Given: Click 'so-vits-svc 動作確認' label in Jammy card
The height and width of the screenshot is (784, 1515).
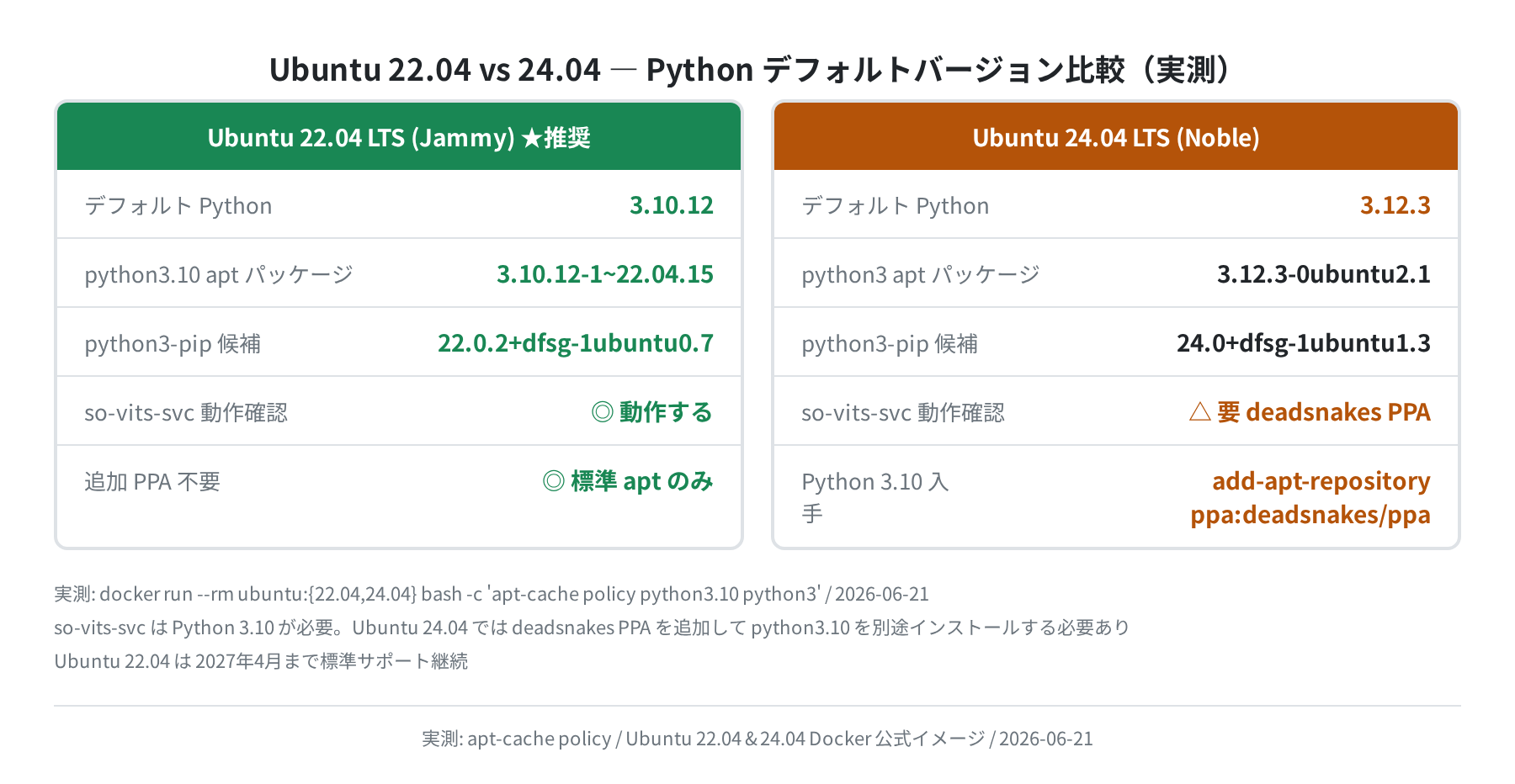Looking at the screenshot, I should pyautogui.click(x=186, y=412).
